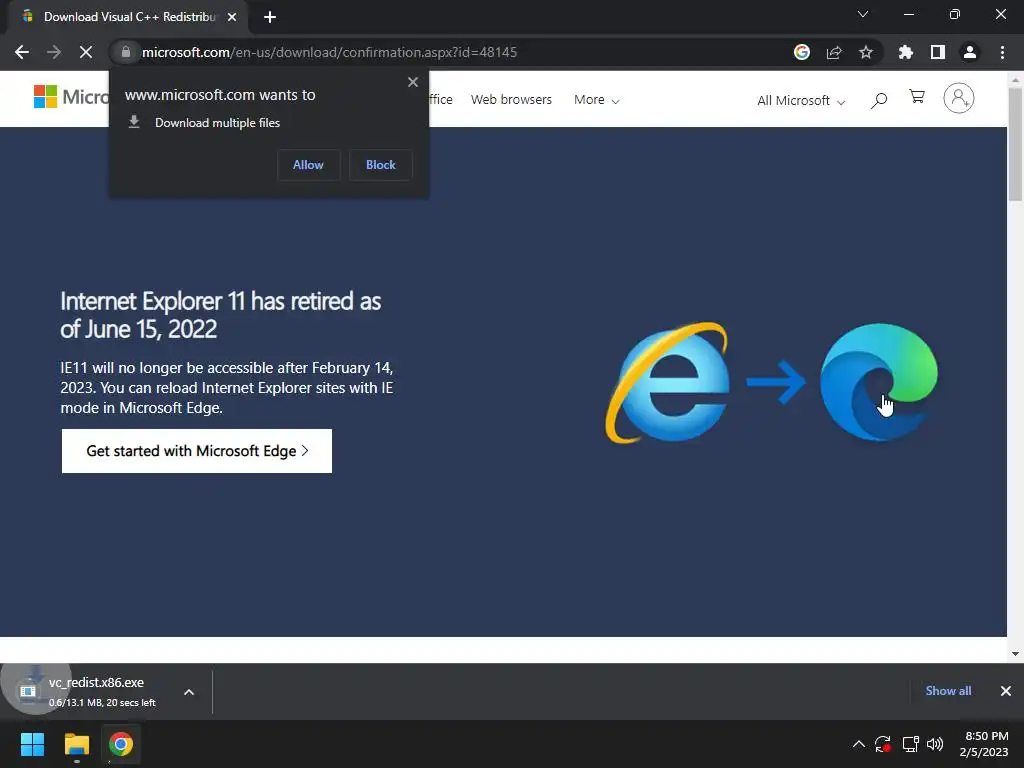Open the network tray icon

910,744
